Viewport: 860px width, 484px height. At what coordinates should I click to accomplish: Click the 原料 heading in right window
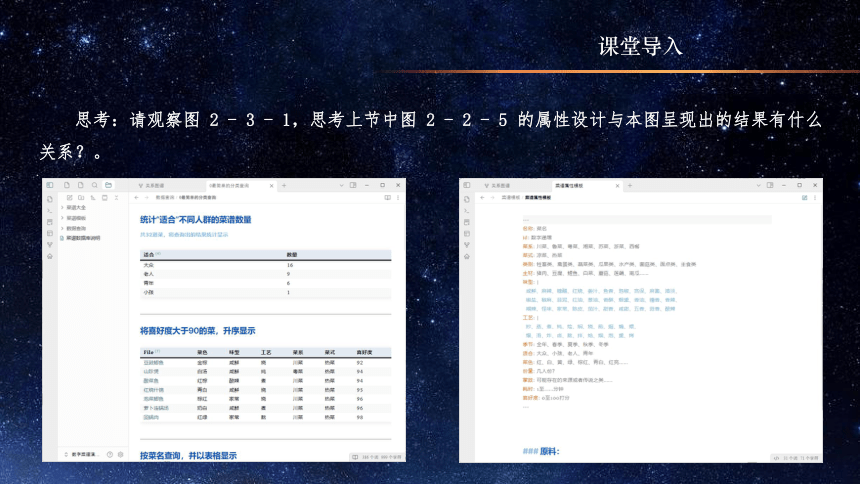(x=549, y=451)
